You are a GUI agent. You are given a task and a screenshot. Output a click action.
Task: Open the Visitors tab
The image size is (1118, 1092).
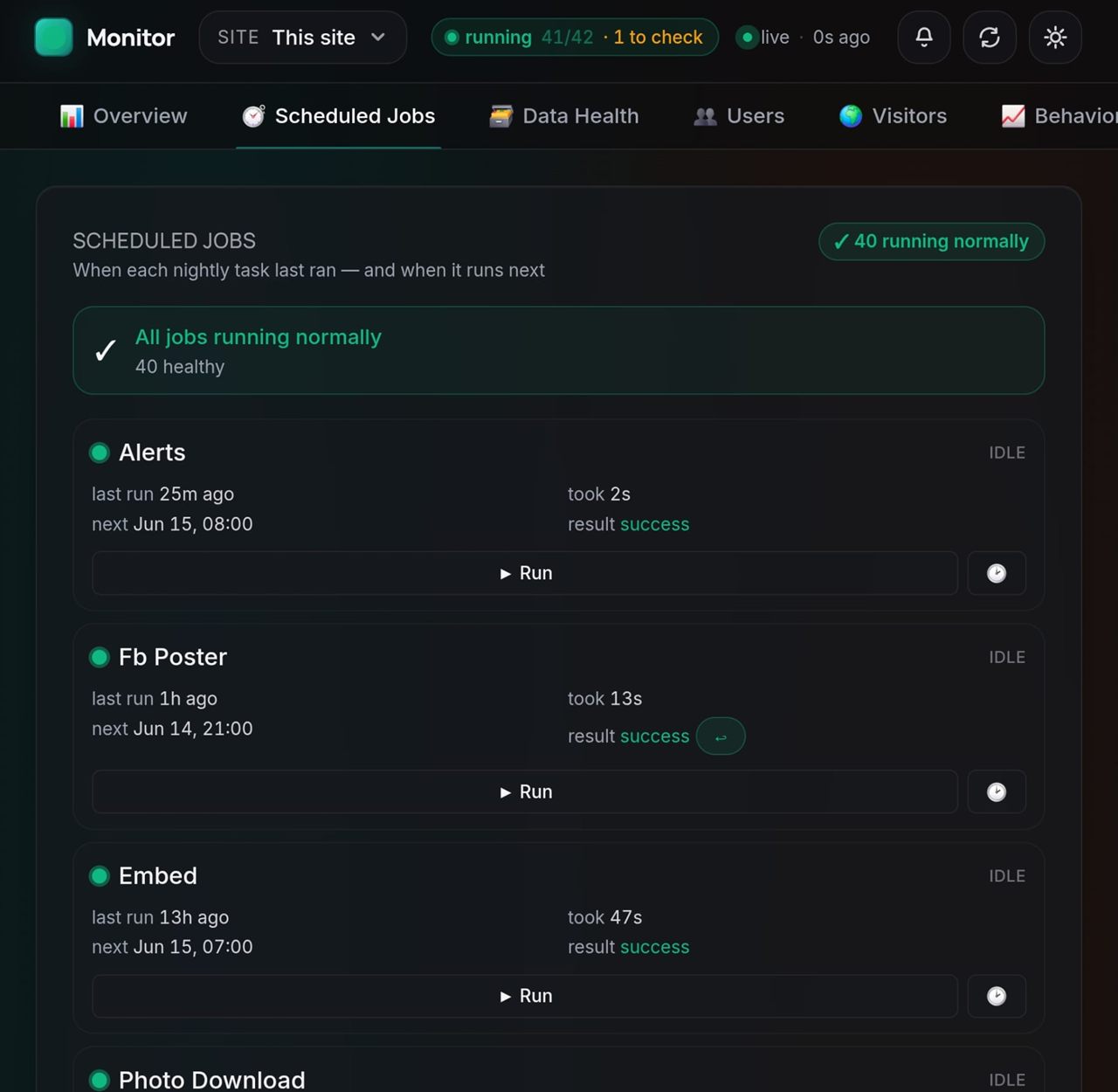(x=893, y=116)
